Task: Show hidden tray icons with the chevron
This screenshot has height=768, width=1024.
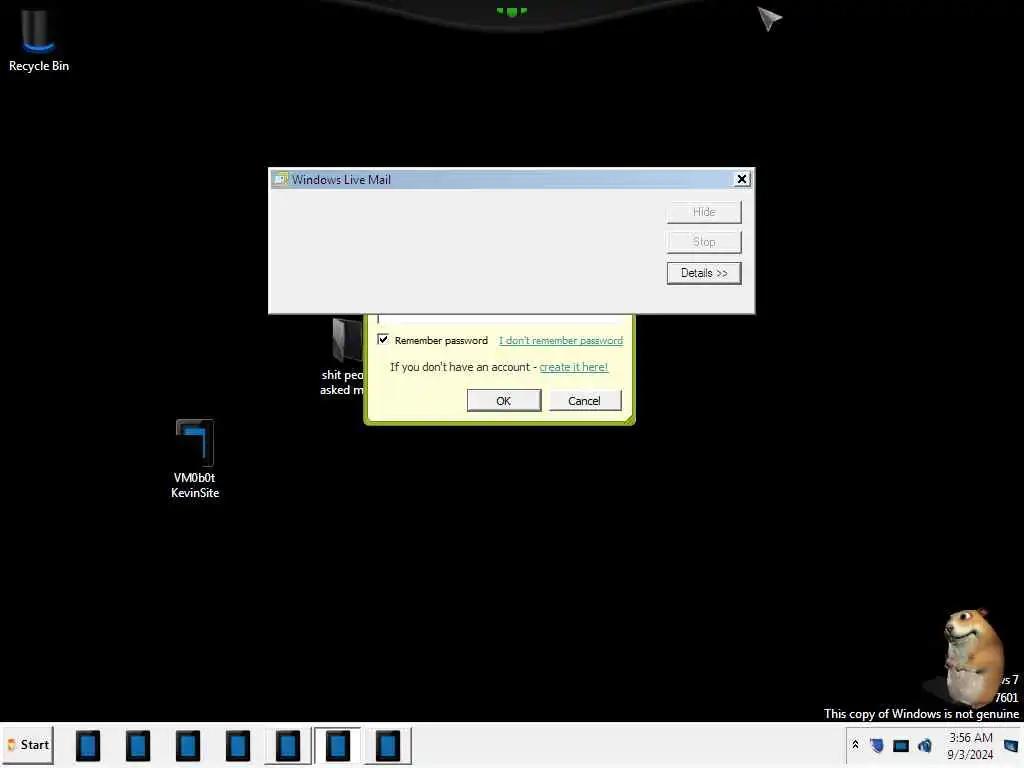Action: [855, 744]
